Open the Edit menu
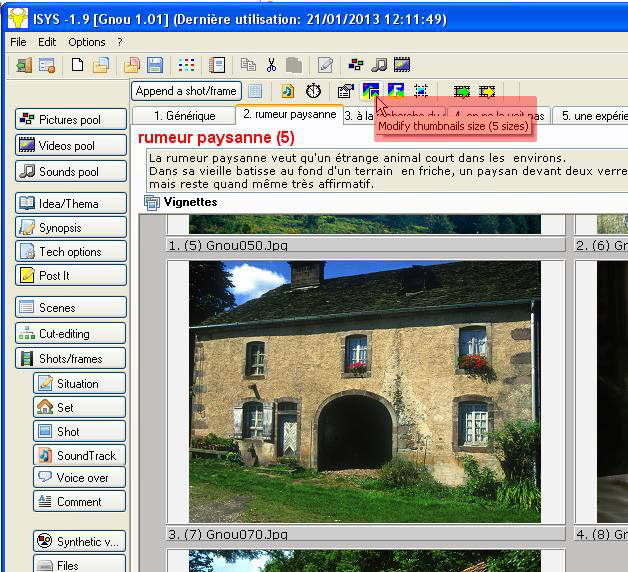 coord(47,42)
